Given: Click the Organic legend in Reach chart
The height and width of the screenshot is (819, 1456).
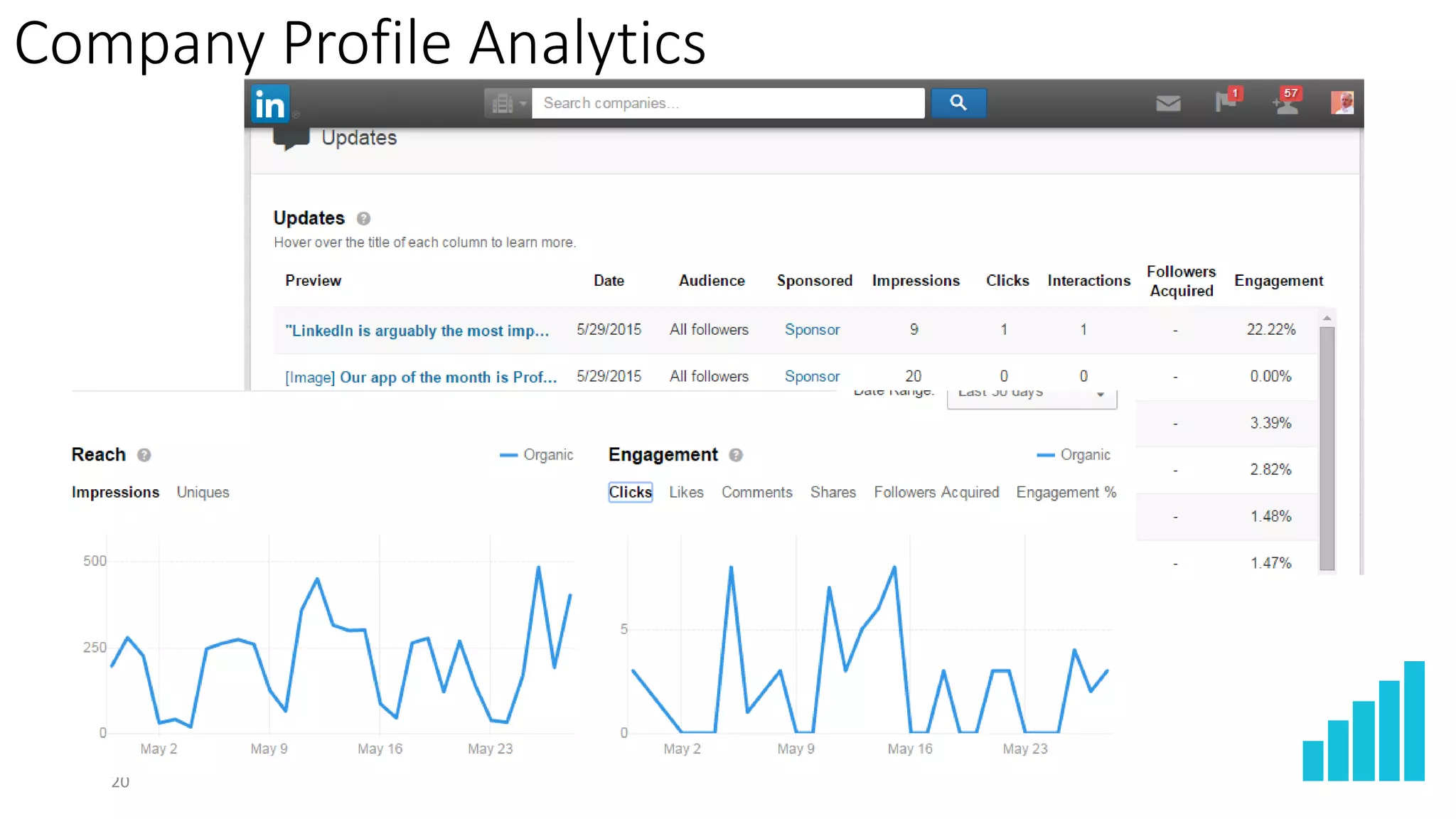Looking at the screenshot, I should point(537,455).
